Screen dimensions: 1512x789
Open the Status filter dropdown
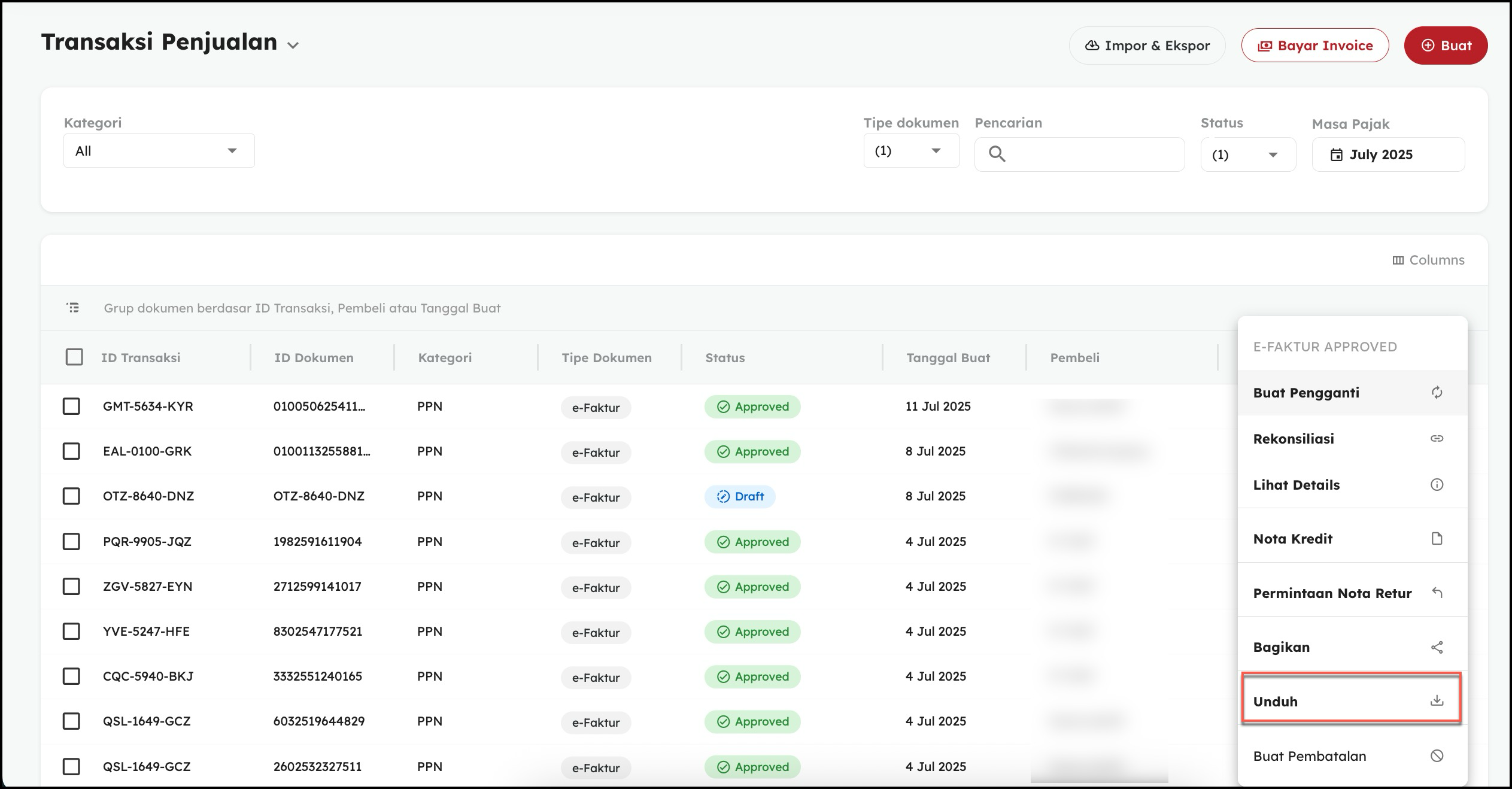(1247, 155)
